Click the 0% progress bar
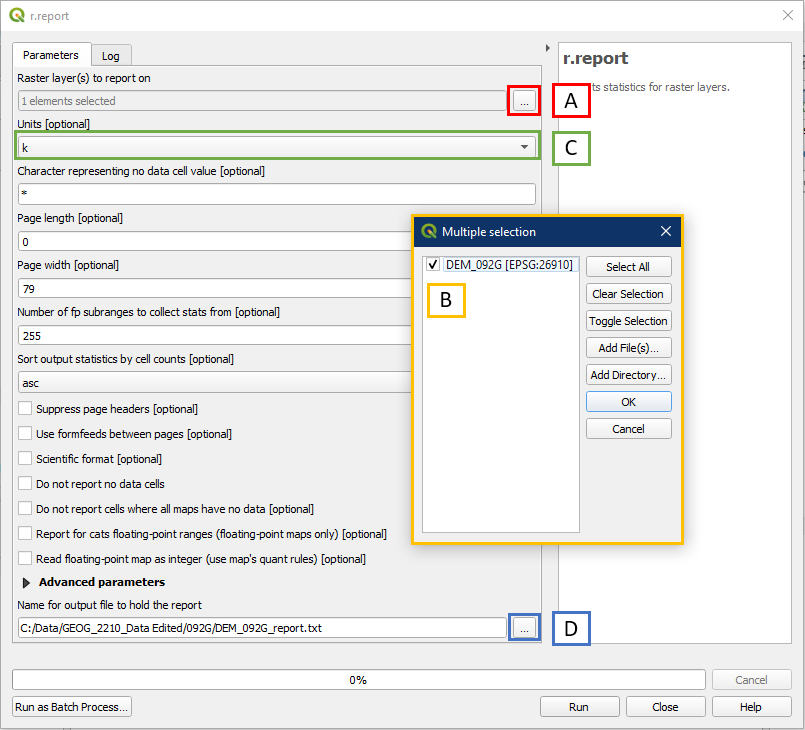Image resolution: width=805 pixels, height=730 pixels. 357,680
